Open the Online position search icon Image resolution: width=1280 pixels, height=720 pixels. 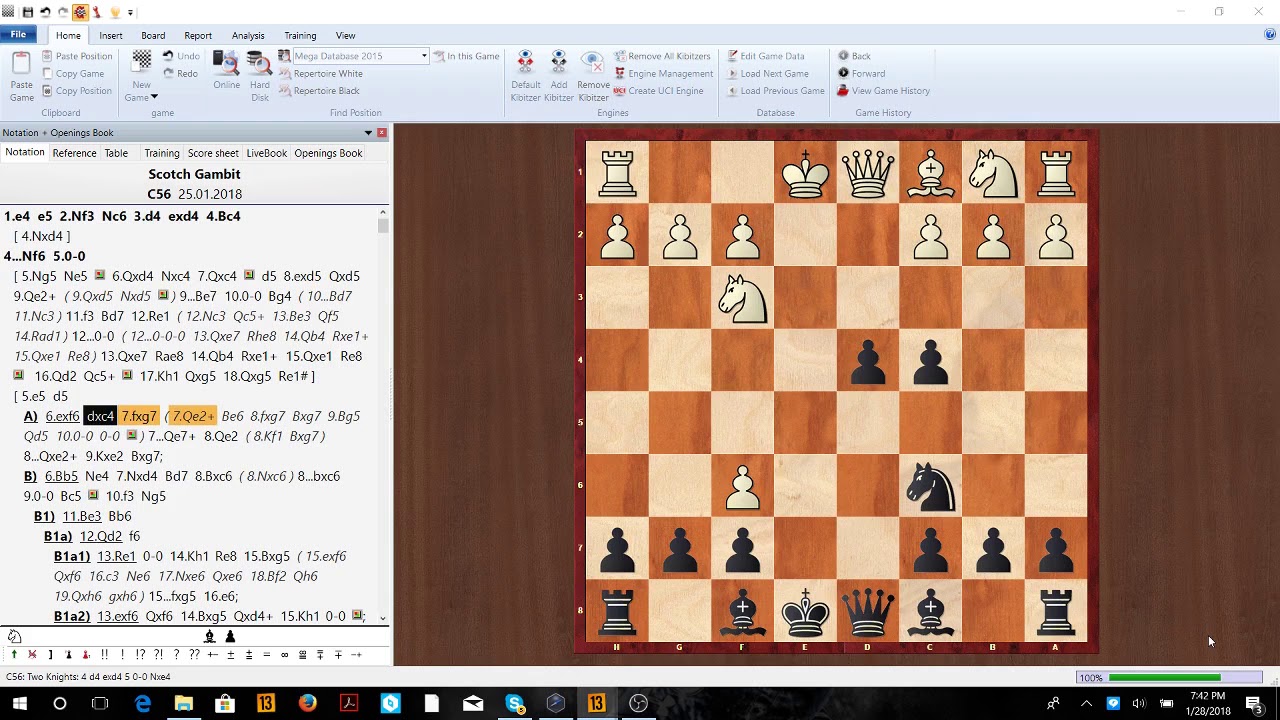226,63
